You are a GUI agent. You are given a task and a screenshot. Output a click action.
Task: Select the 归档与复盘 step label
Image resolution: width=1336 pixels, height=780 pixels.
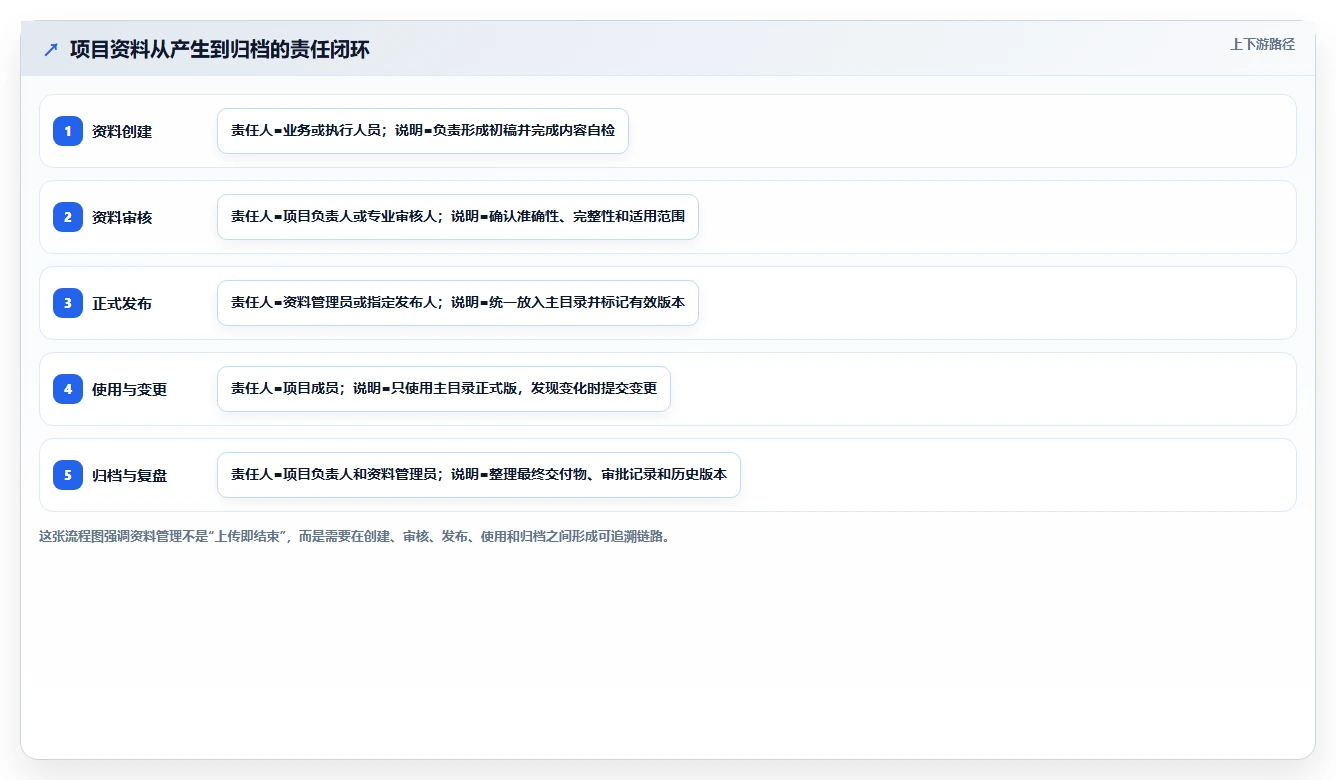coord(130,475)
